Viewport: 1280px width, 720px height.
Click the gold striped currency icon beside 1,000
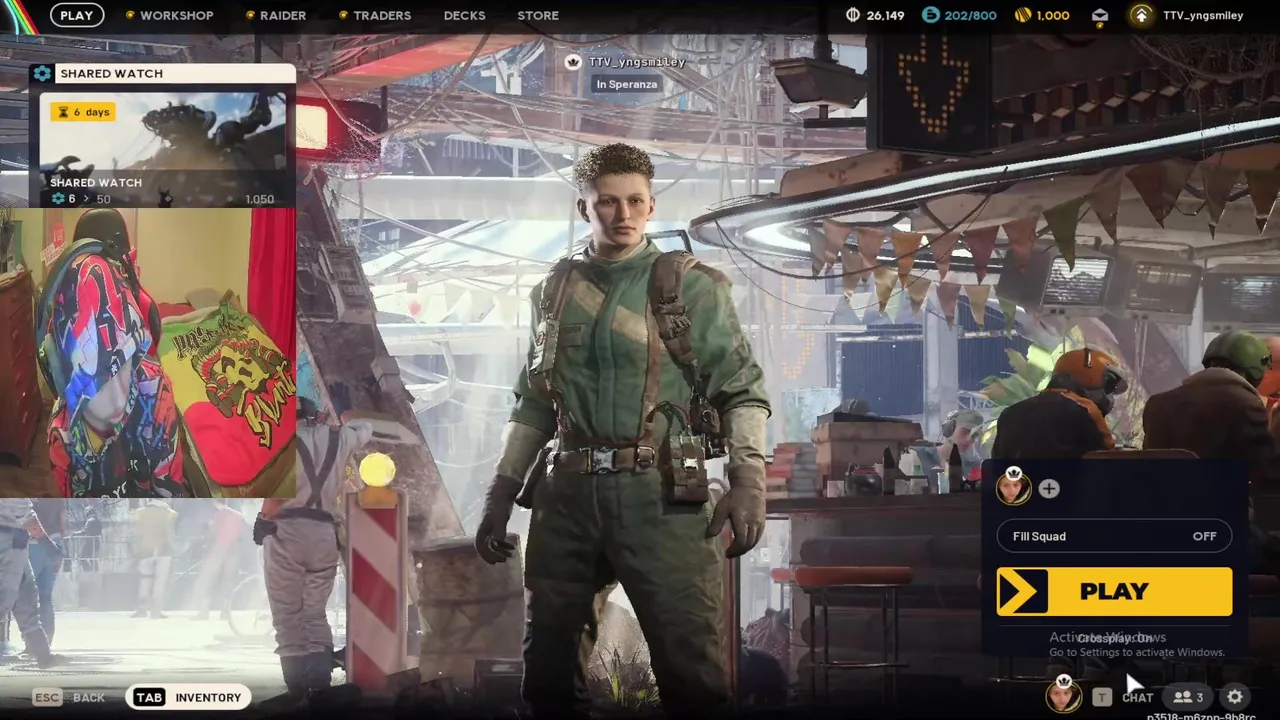click(x=1022, y=15)
